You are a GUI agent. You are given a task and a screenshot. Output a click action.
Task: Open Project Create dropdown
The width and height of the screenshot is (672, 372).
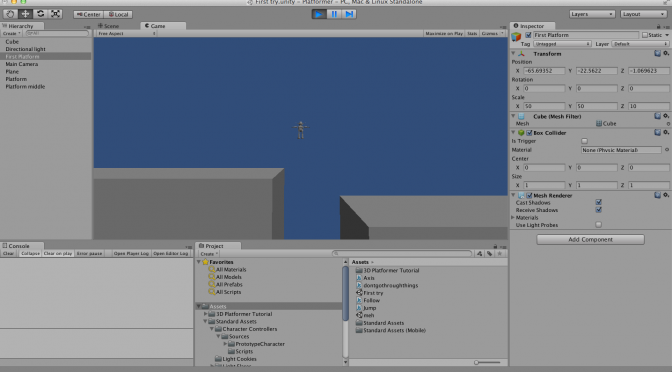pos(209,254)
